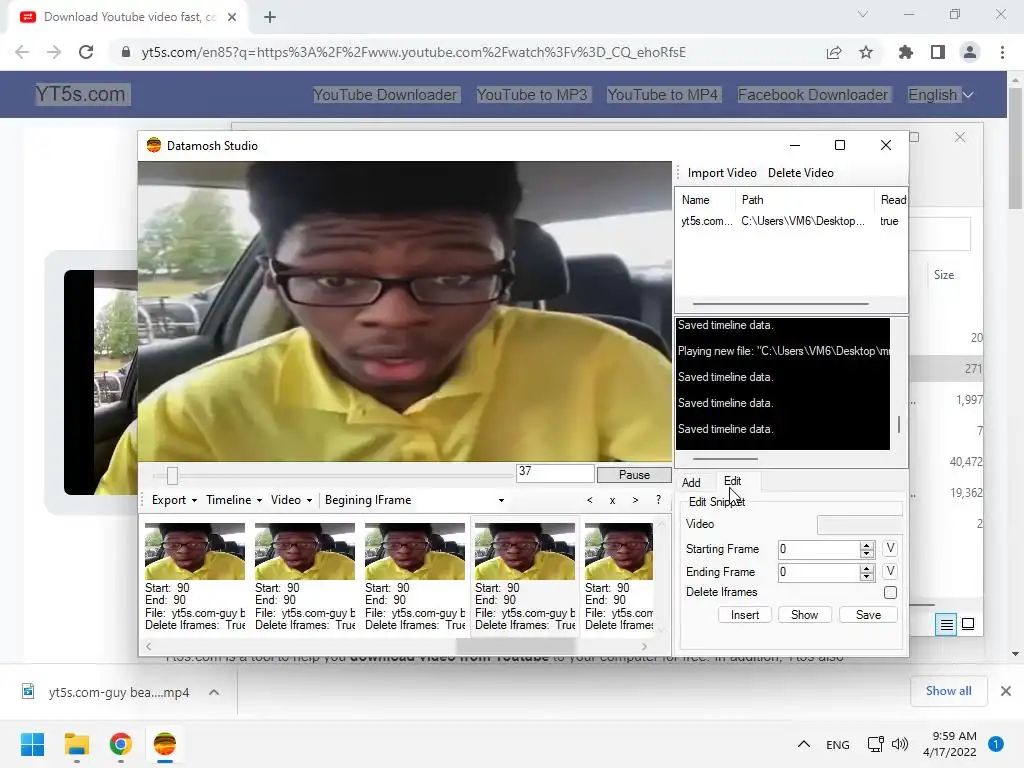This screenshot has width=1024, height=768.
Task: Open a new browser tab
Action: pyautogui.click(x=270, y=17)
